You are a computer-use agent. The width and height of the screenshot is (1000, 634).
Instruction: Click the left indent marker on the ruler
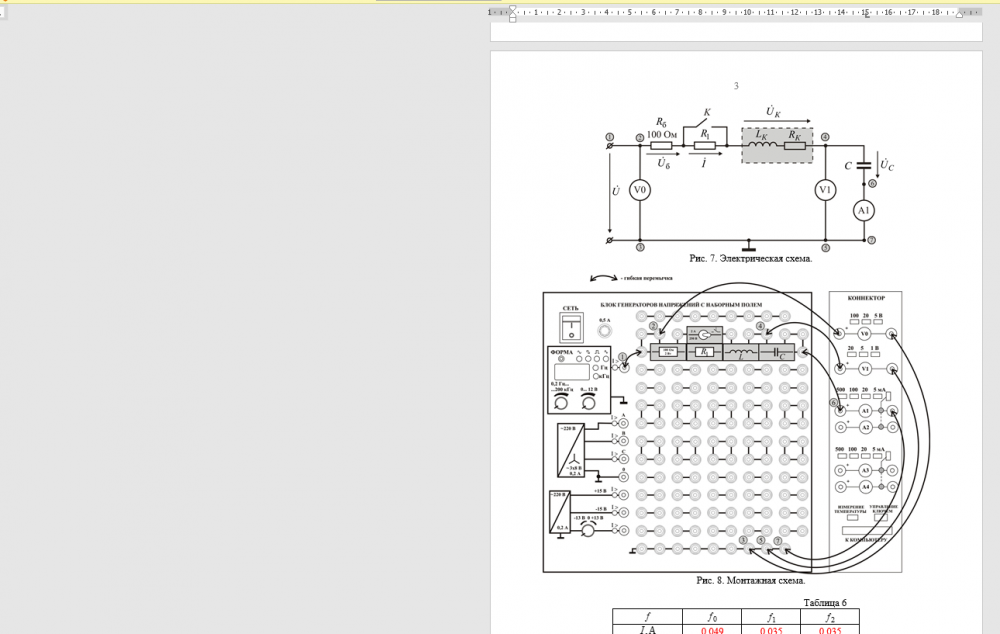click(511, 13)
